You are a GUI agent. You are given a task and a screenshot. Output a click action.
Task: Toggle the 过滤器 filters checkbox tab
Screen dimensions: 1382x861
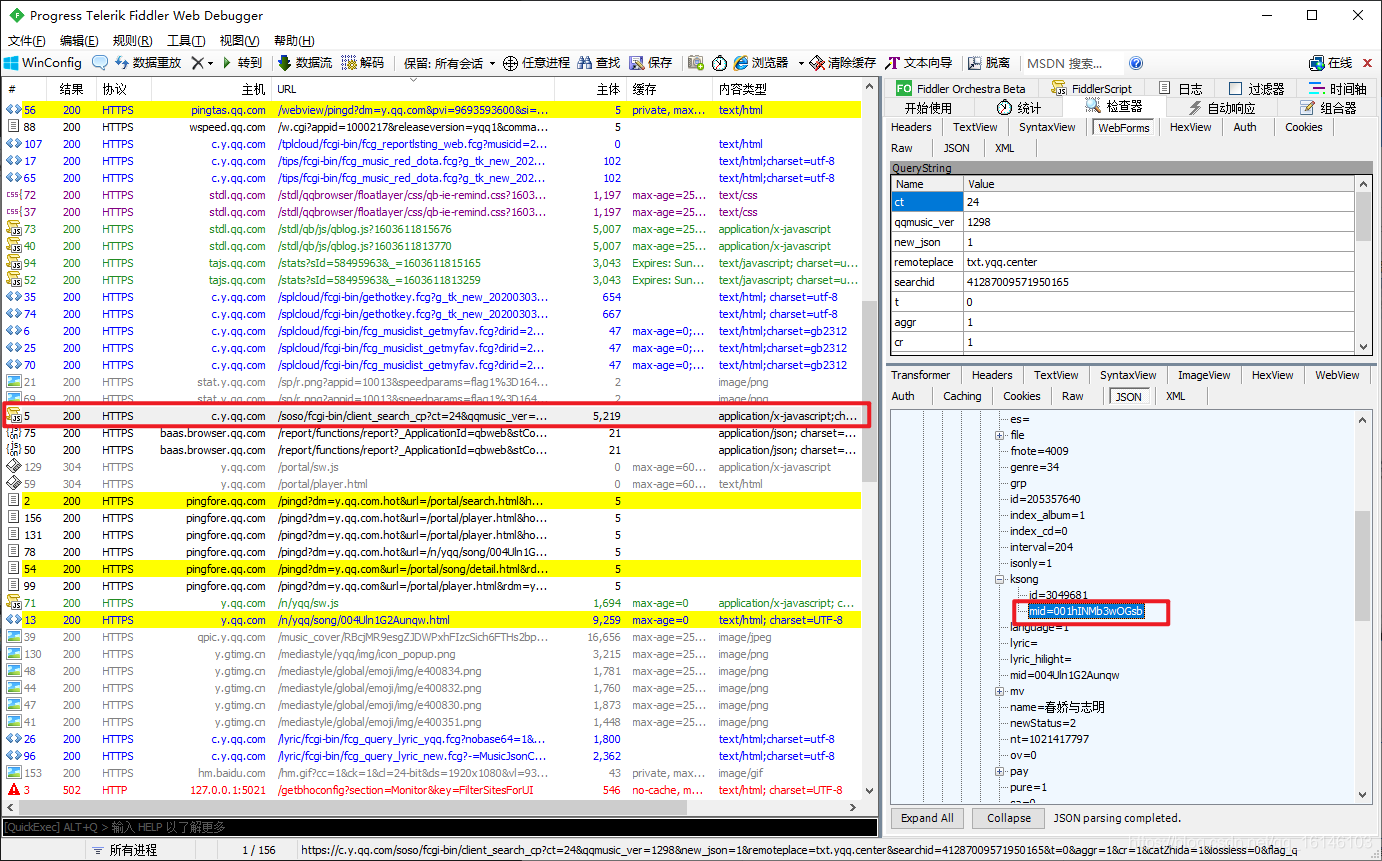tap(1256, 89)
